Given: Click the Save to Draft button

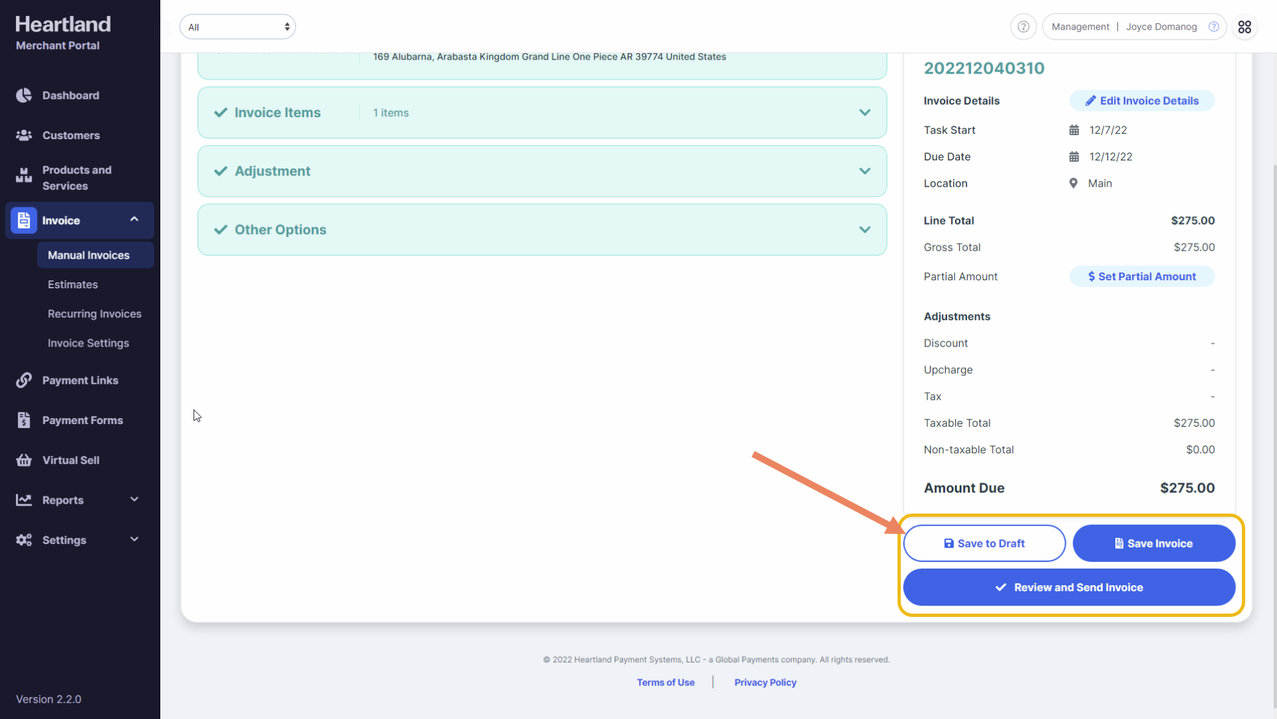Looking at the screenshot, I should (x=984, y=543).
